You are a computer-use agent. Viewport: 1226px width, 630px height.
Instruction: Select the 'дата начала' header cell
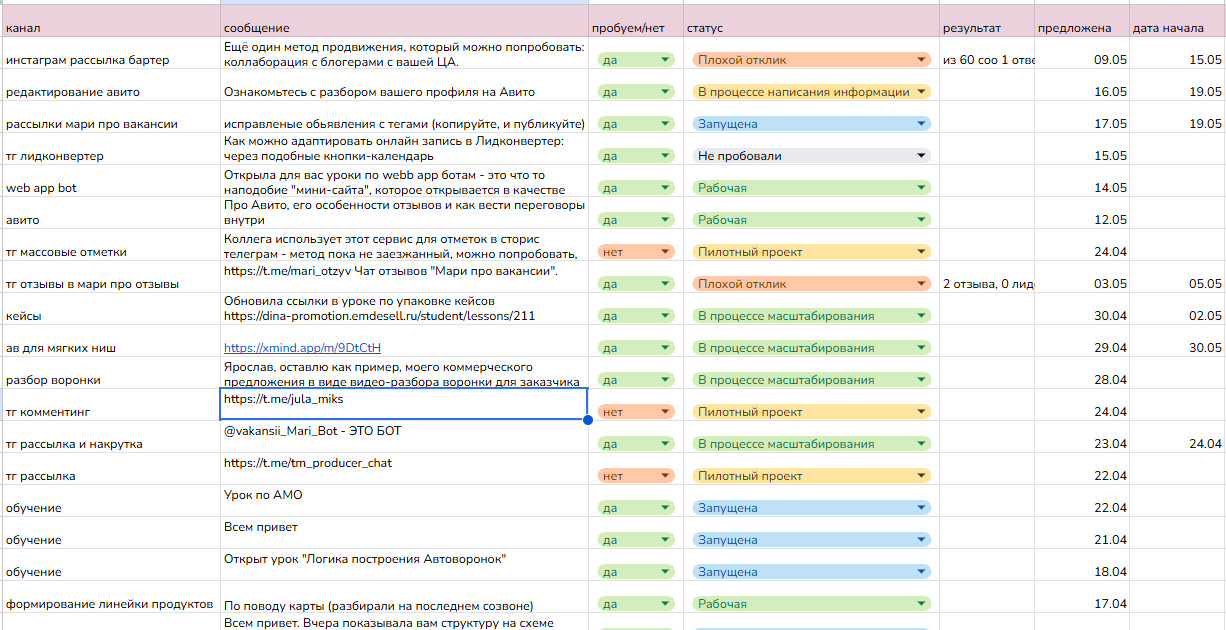tap(1177, 28)
